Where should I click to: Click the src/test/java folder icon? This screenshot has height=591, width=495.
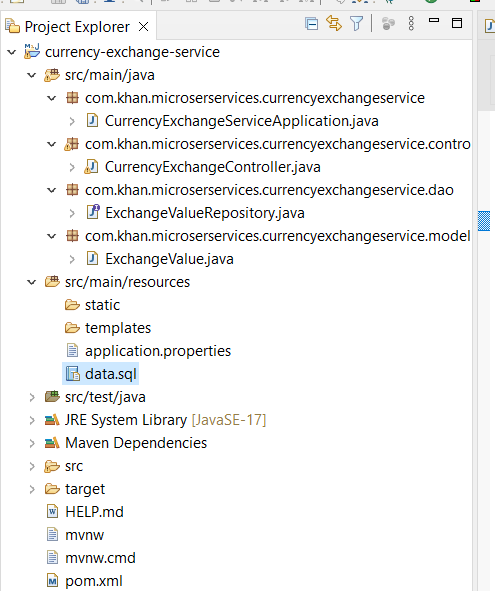click(x=52, y=397)
